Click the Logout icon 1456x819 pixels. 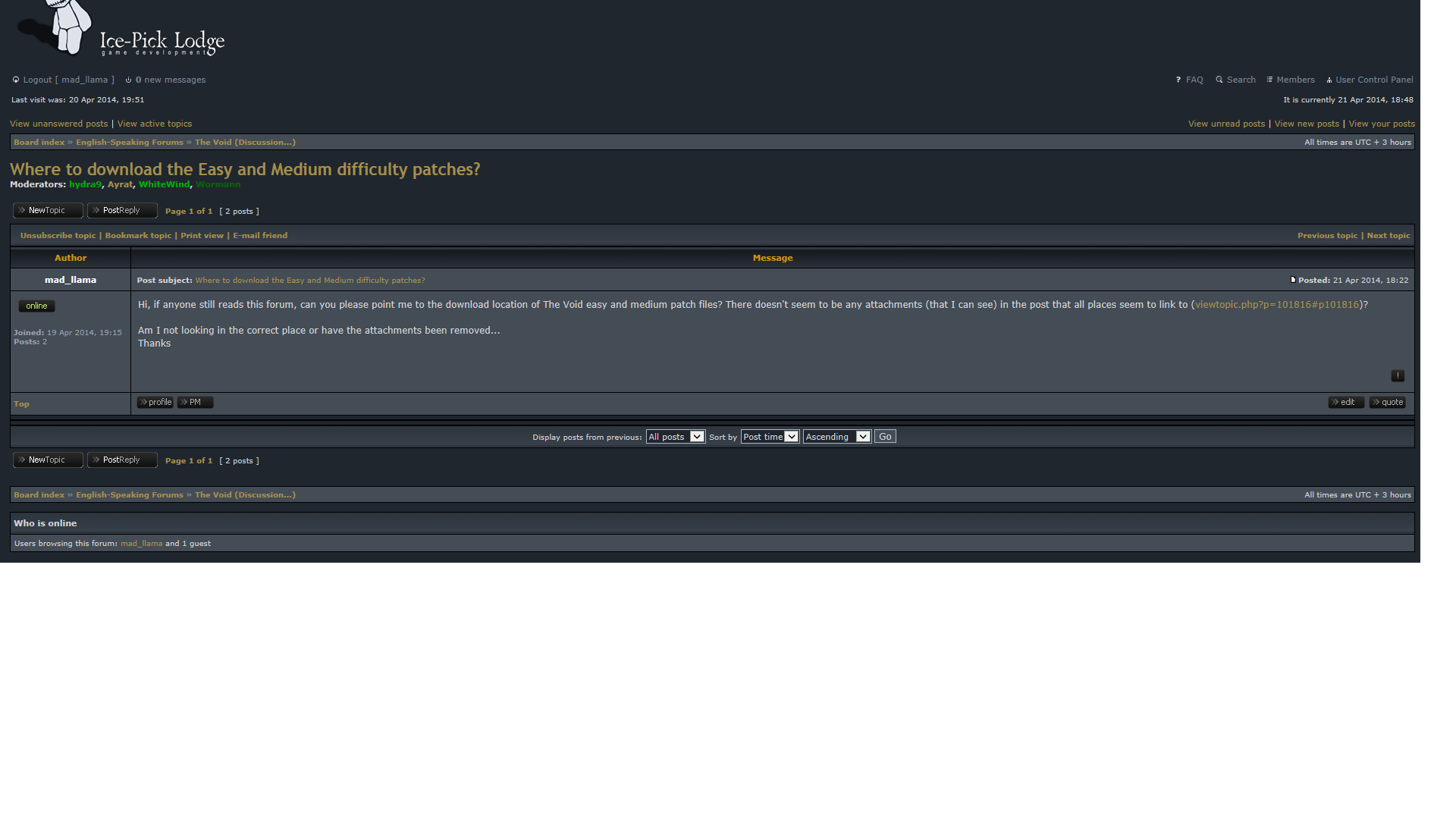(x=16, y=80)
